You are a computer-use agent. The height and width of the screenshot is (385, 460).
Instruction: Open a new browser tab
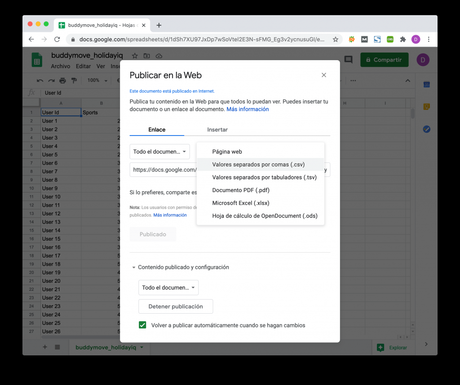pos(159,25)
